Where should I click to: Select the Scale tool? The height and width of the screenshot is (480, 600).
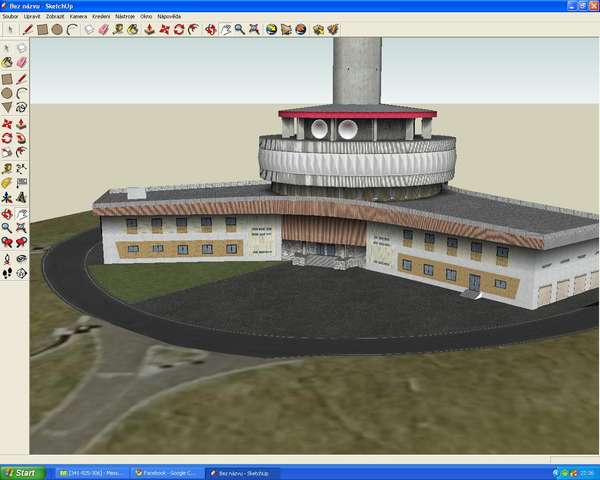pyautogui.click(x=7, y=153)
